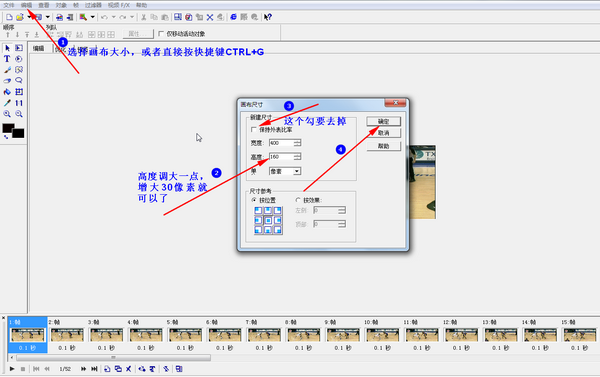Click the center anchor position icon
This screenshot has height=377, width=600.
click(268, 220)
